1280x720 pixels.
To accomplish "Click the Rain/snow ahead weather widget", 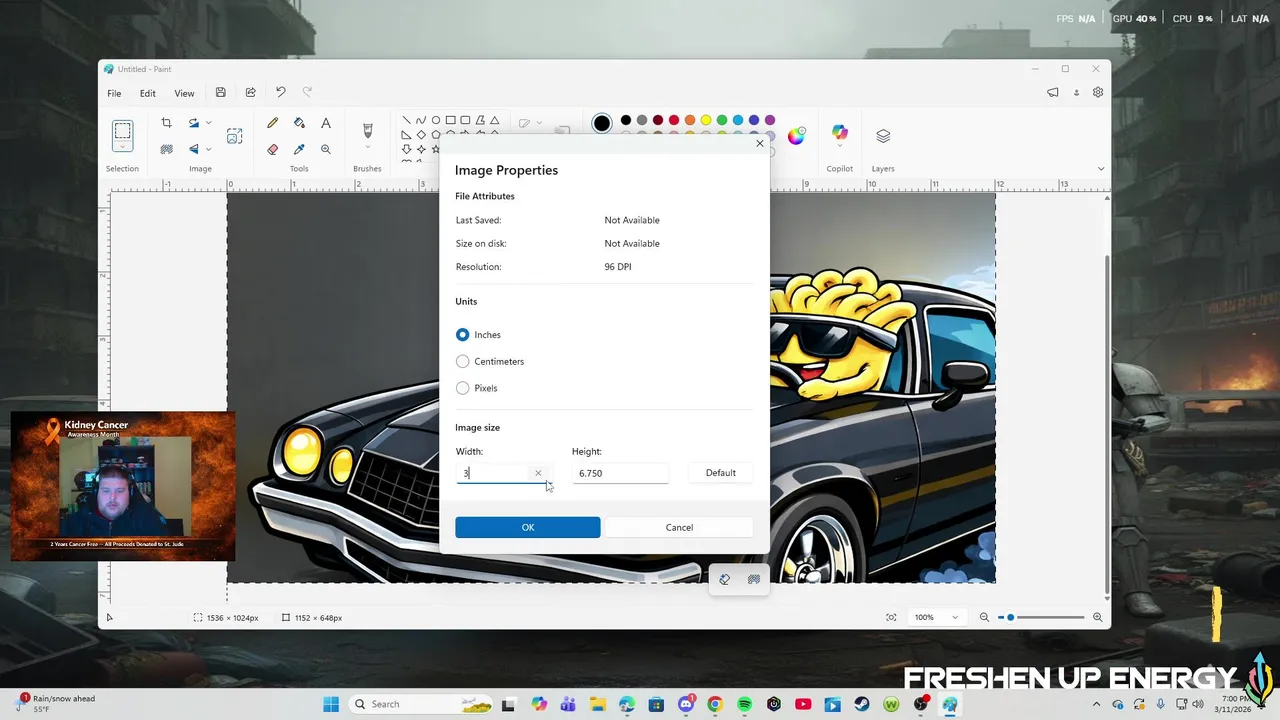I will [55, 704].
